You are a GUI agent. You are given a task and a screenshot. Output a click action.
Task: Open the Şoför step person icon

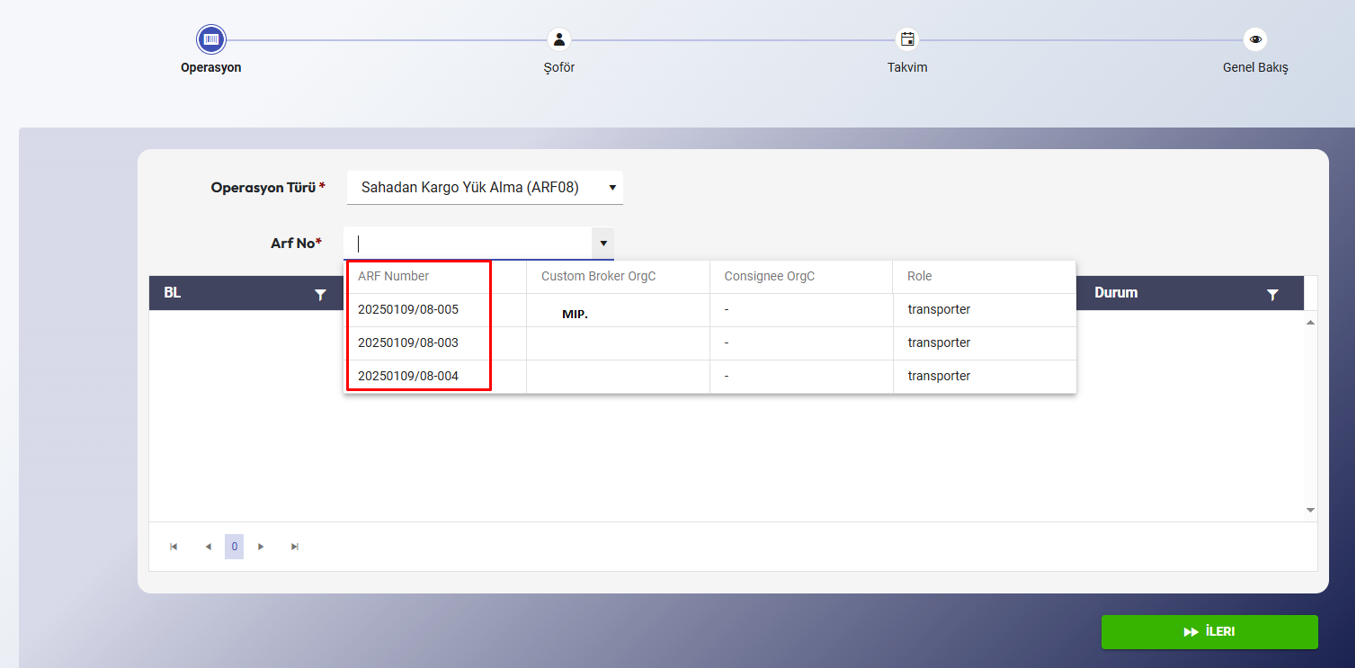click(559, 40)
